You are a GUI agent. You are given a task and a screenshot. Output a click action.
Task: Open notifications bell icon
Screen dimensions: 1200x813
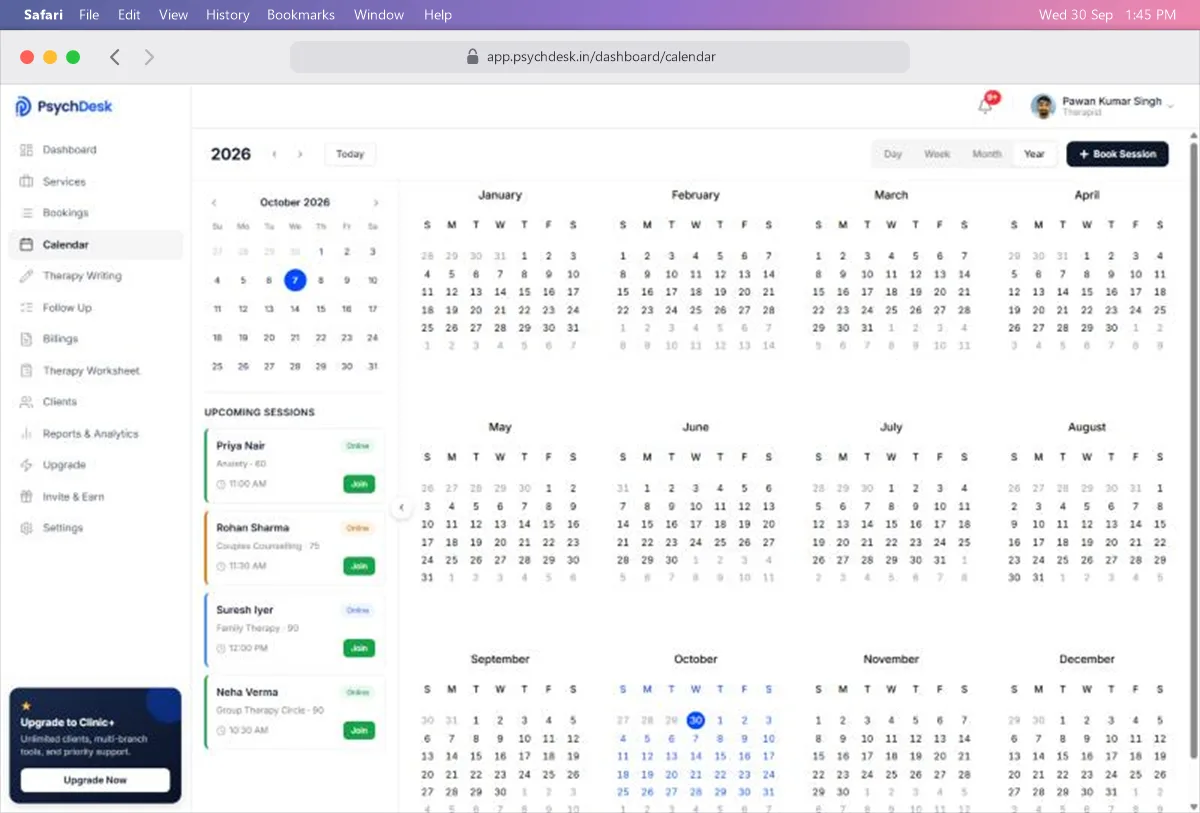click(x=986, y=105)
